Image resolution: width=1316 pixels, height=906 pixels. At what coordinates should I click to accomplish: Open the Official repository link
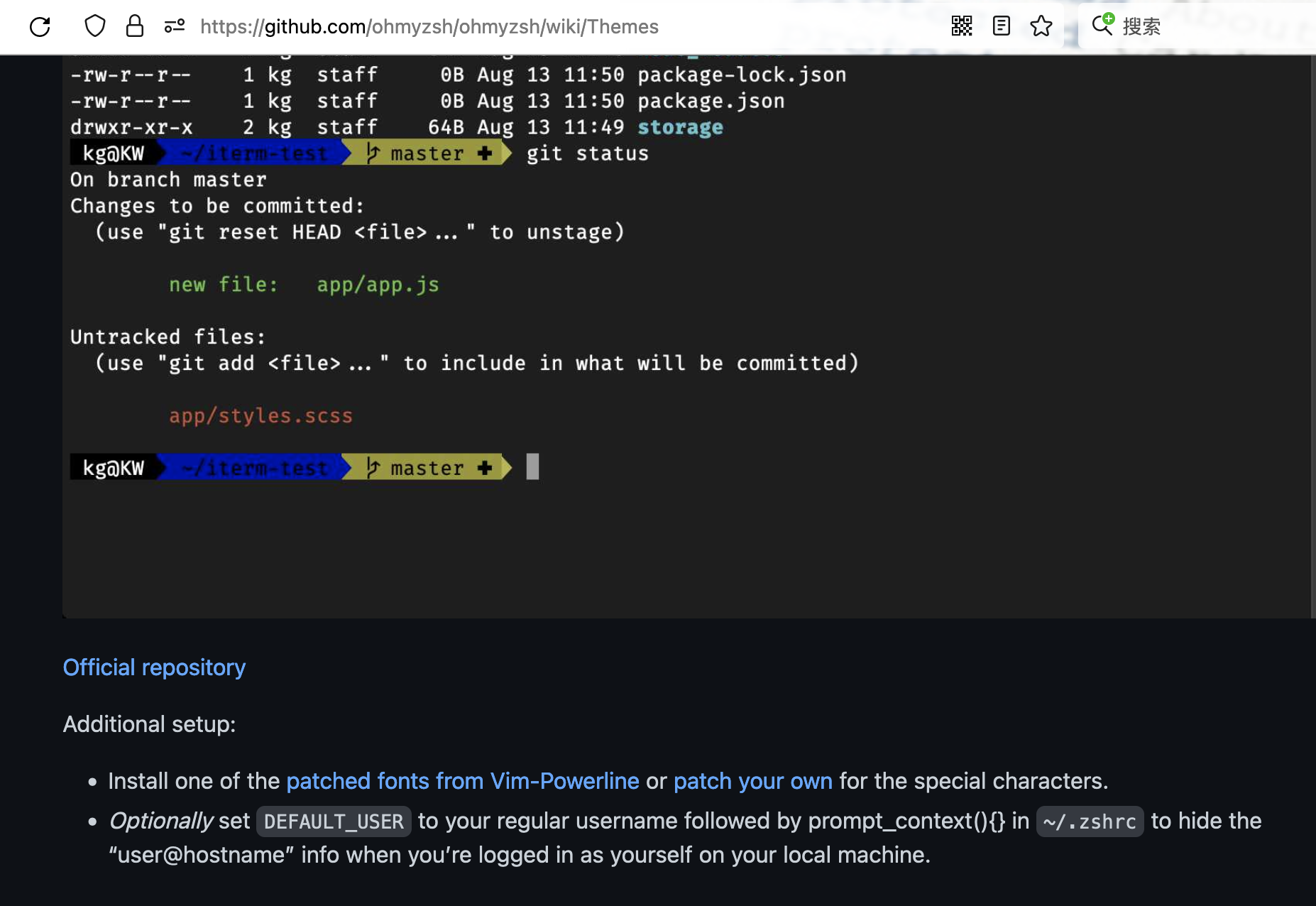pos(154,667)
